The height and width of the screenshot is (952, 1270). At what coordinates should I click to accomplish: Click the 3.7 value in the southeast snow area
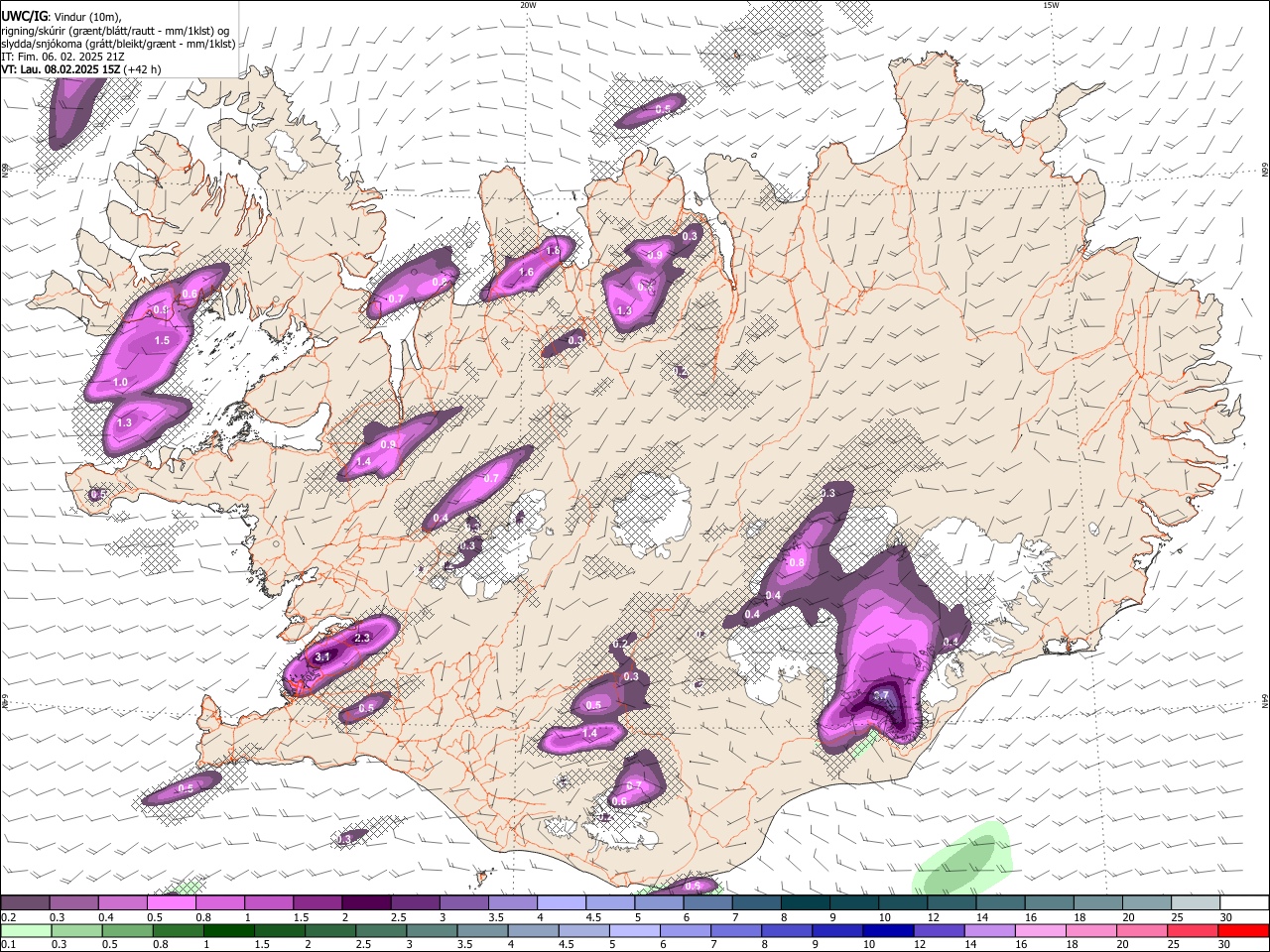880,696
